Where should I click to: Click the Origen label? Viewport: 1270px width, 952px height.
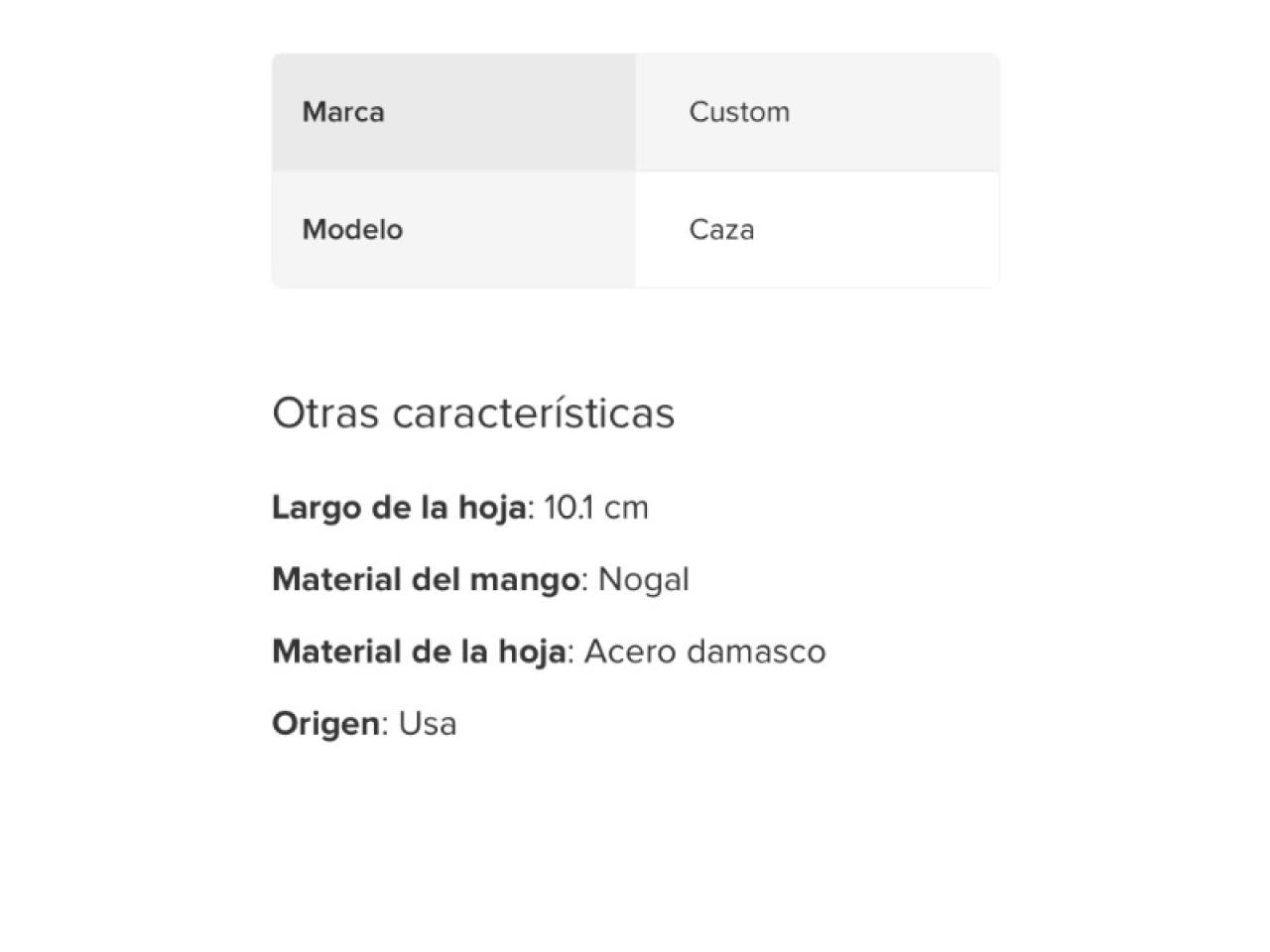point(325,724)
